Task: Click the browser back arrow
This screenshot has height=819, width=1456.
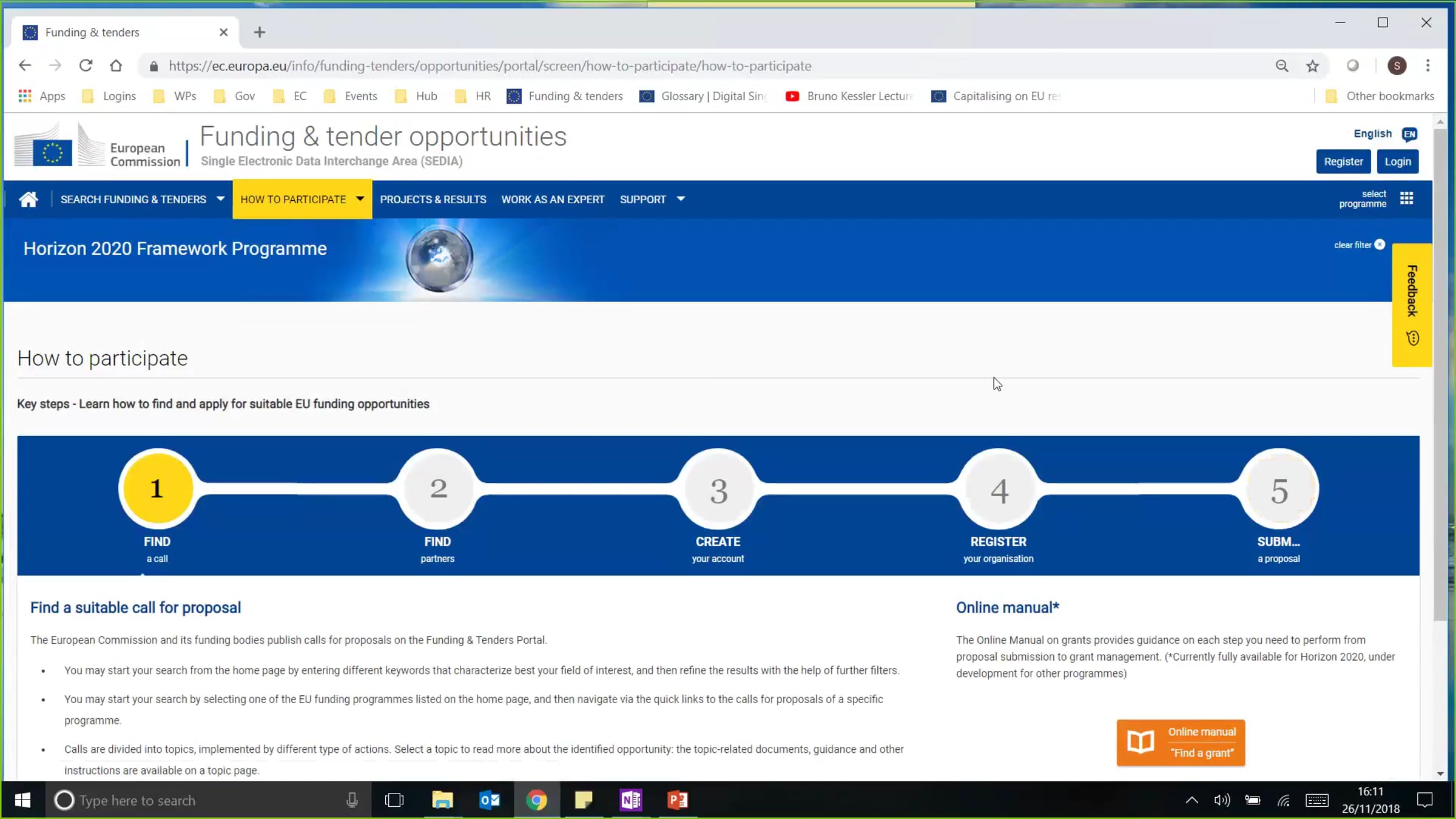Action: (25, 66)
